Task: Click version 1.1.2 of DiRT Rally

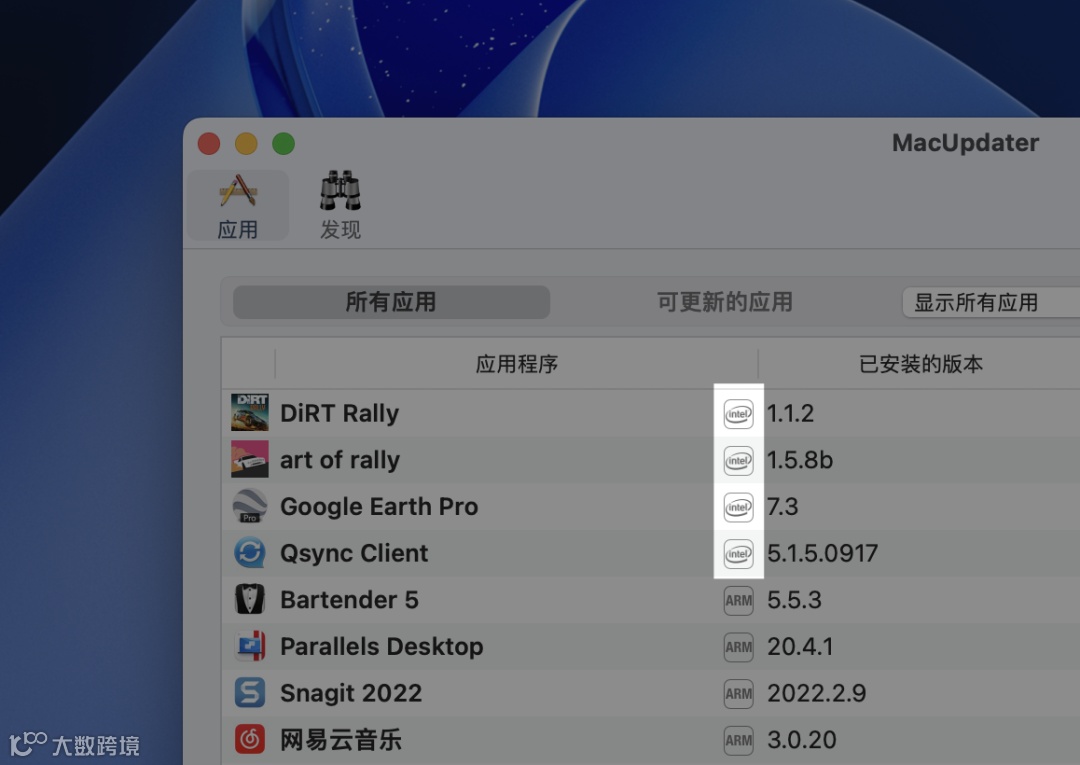Action: (790, 413)
